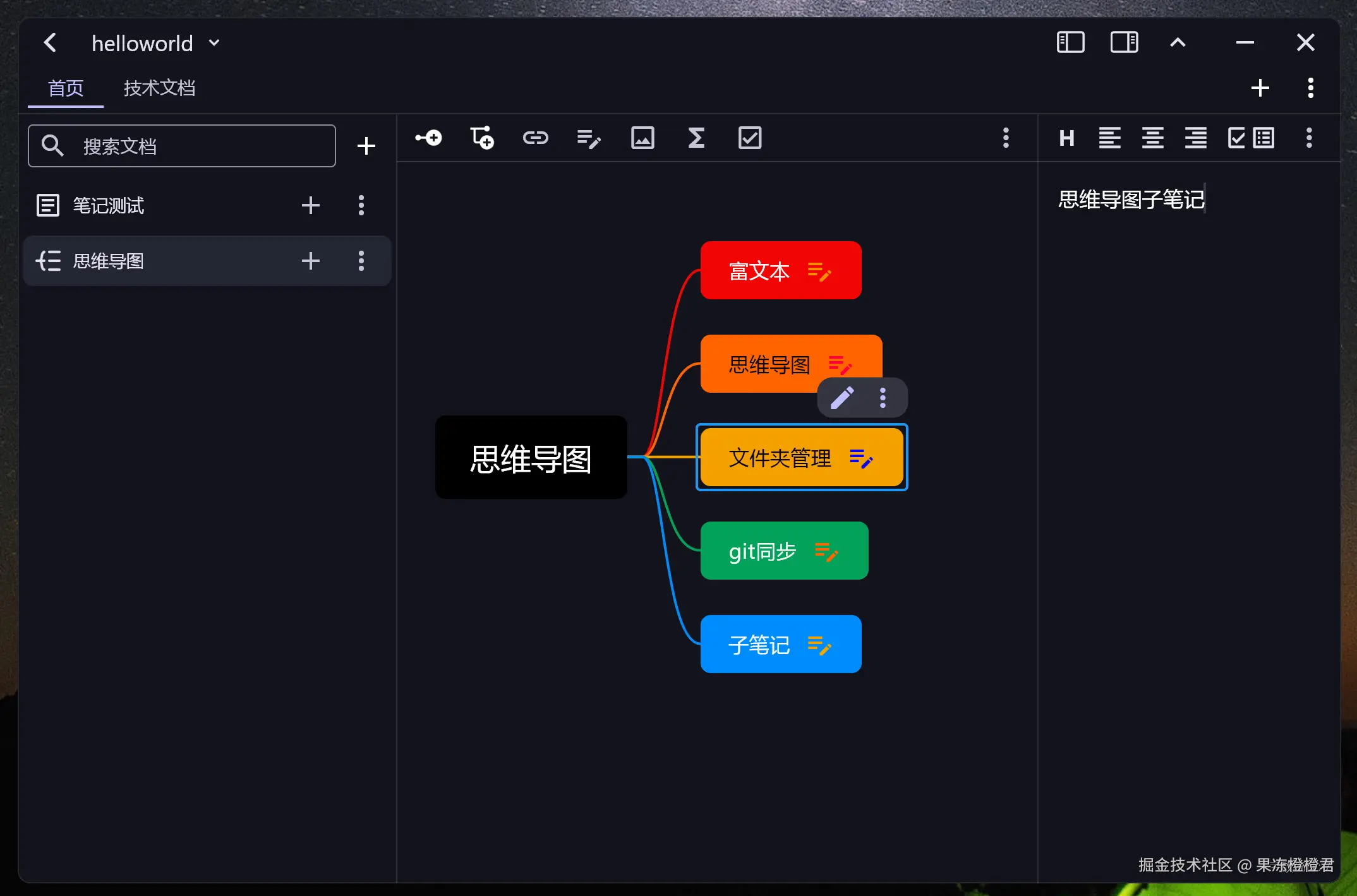Collapse the header with the up chevron
Viewport: 1357px width, 896px height.
point(1178,42)
